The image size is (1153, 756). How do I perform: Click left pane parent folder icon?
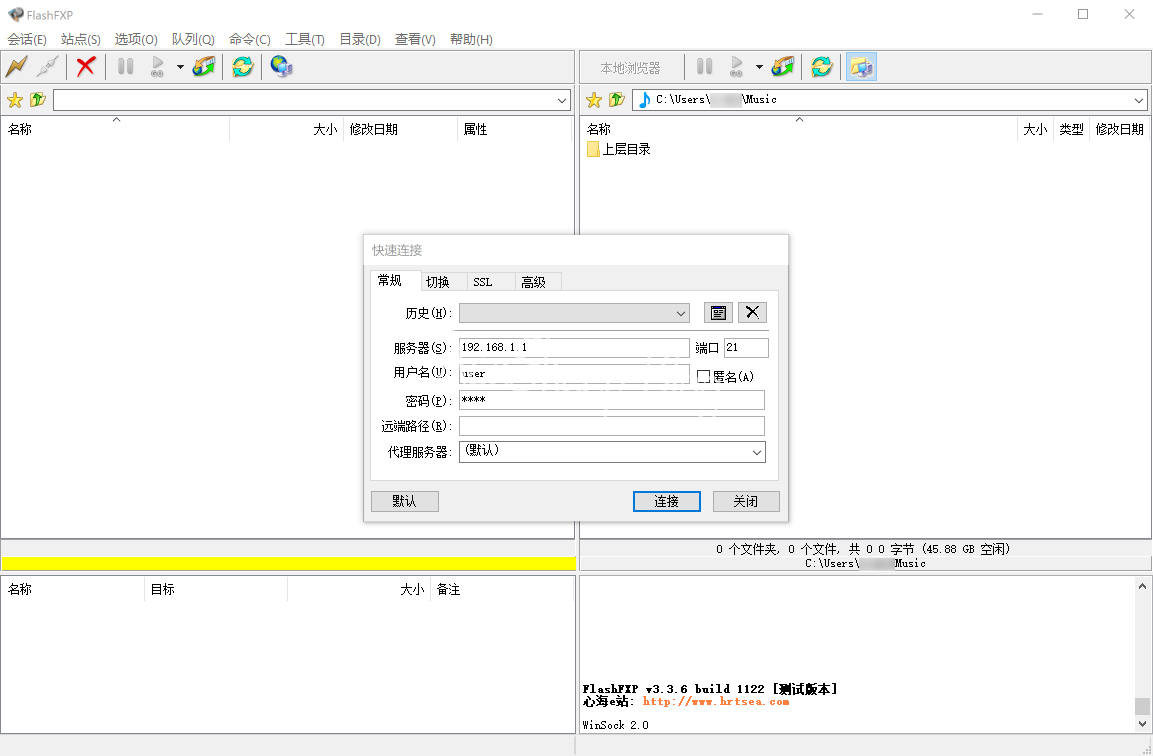pyautogui.click(x=38, y=99)
